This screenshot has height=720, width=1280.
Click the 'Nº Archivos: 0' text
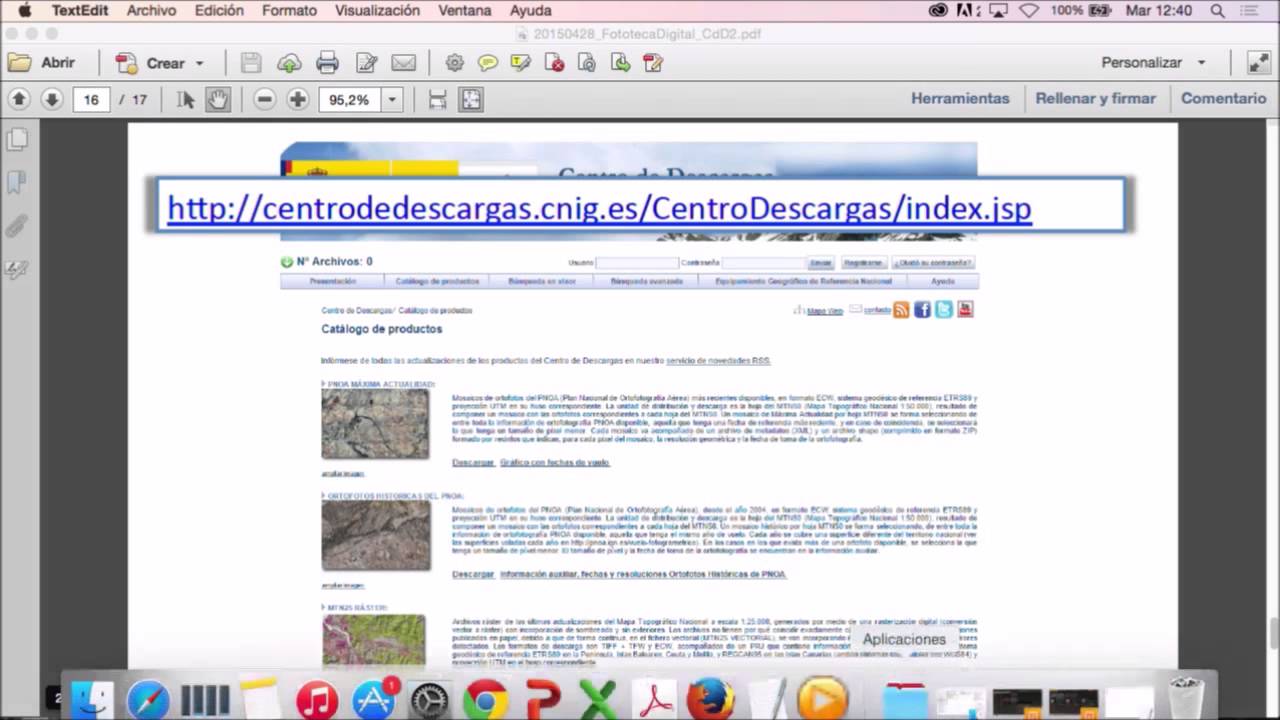click(x=334, y=262)
